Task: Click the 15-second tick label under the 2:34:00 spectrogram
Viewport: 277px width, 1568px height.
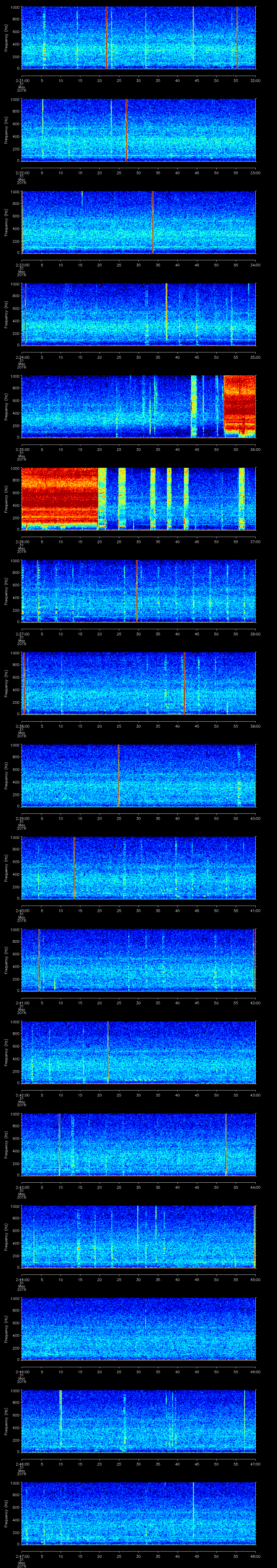Action: pyautogui.click(x=80, y=357)
